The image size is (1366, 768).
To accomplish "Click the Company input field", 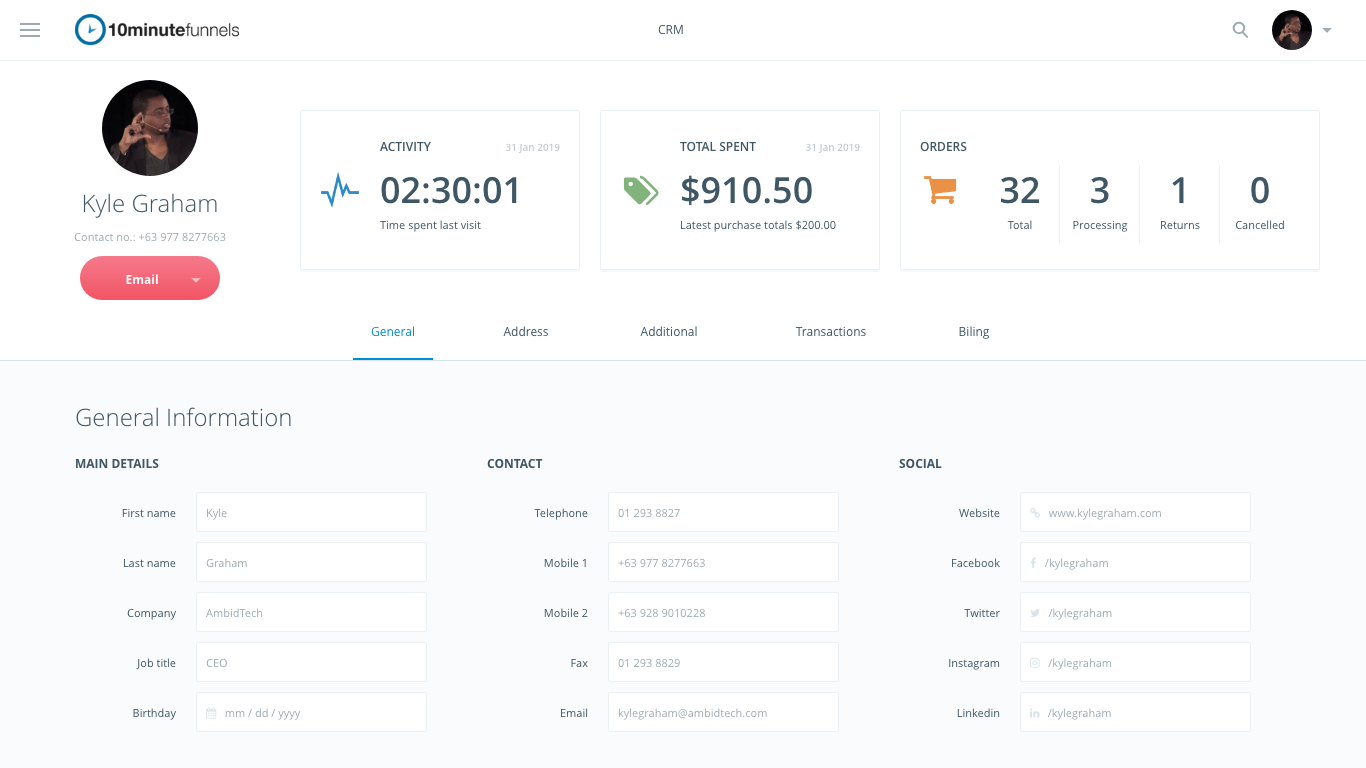I will tap(311, 613).
